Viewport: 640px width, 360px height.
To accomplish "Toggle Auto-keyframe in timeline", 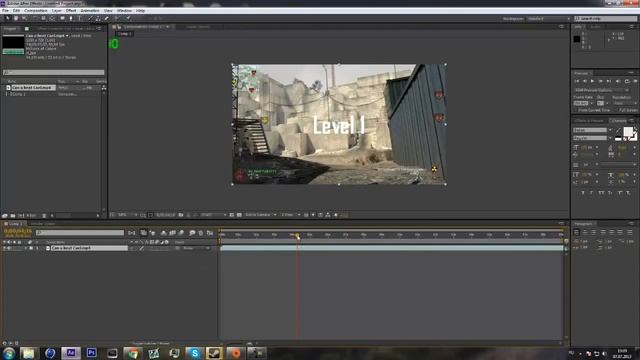I will (201, 233).
